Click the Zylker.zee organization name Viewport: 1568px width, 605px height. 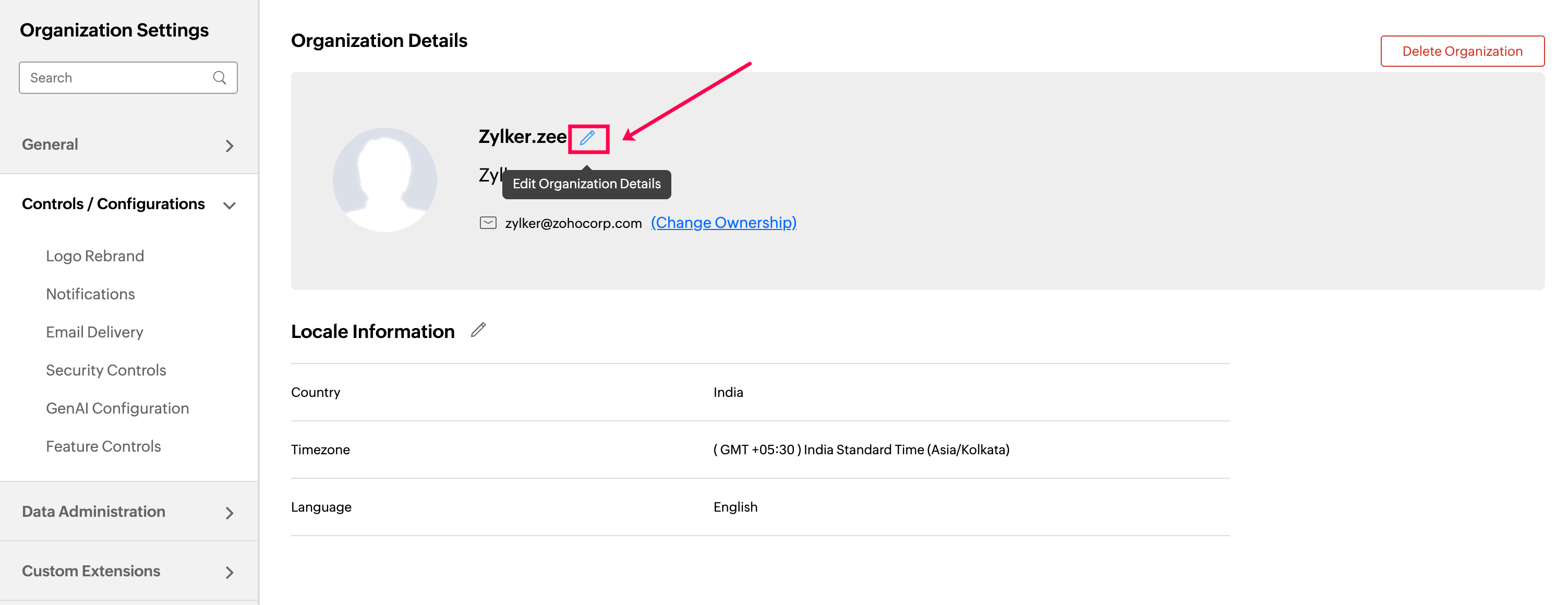(x=522, y=137)
